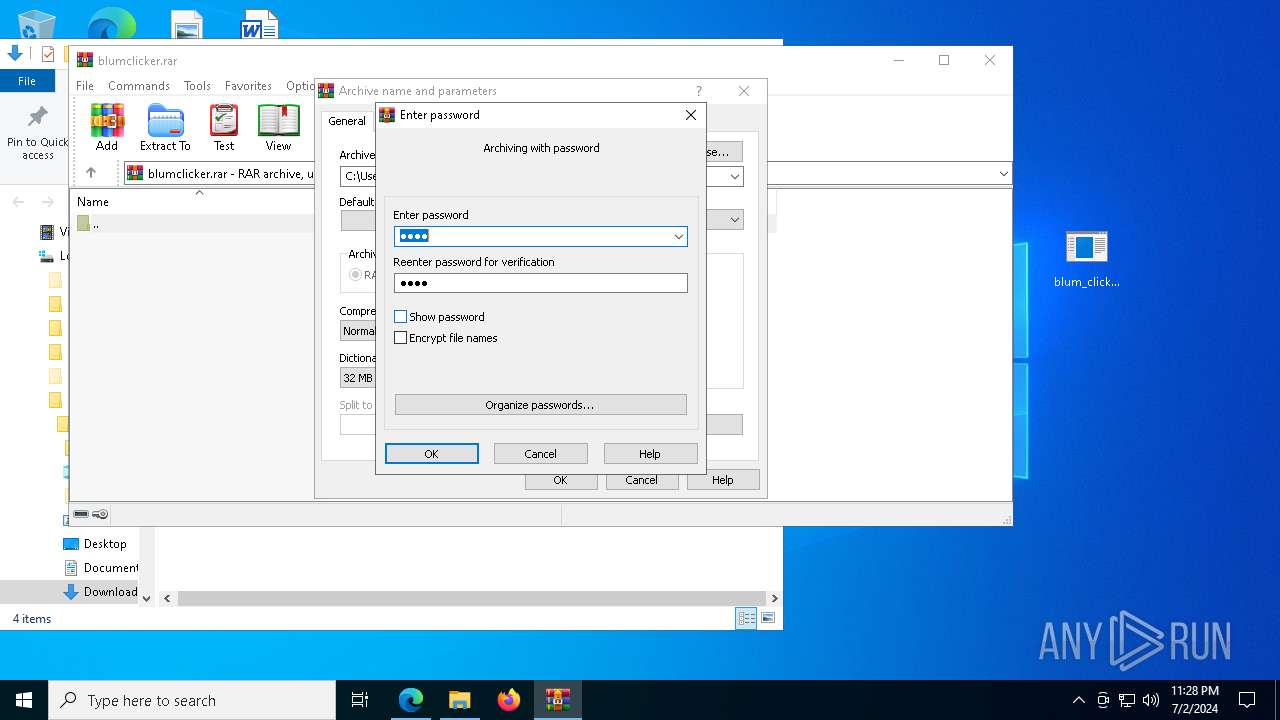Click OK in Archive name and parameters dialog
The width and height of the screenshot is (1280, 720).
561,480
